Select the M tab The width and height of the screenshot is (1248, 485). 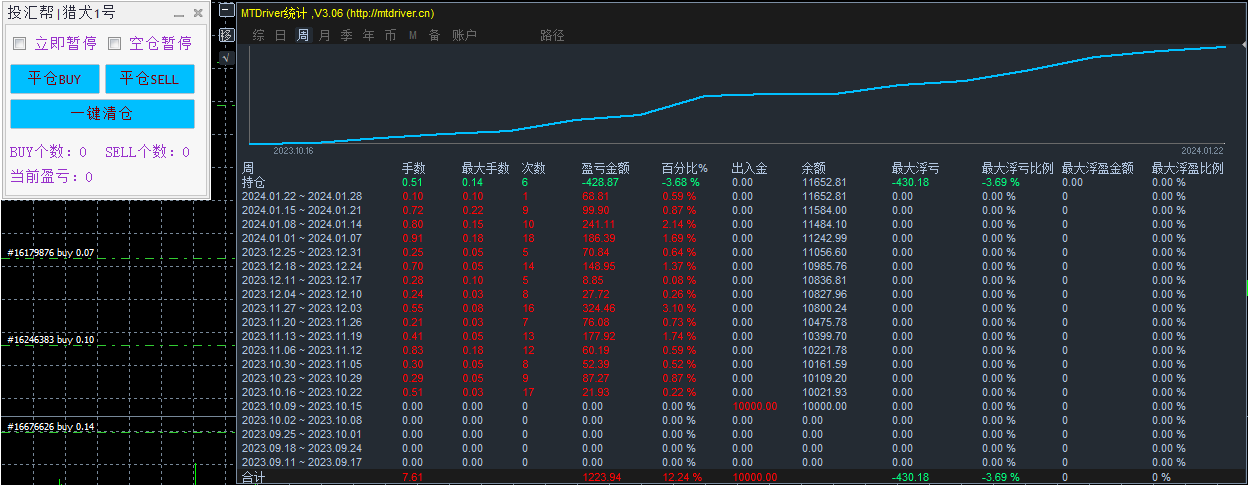tap(412, 35)
